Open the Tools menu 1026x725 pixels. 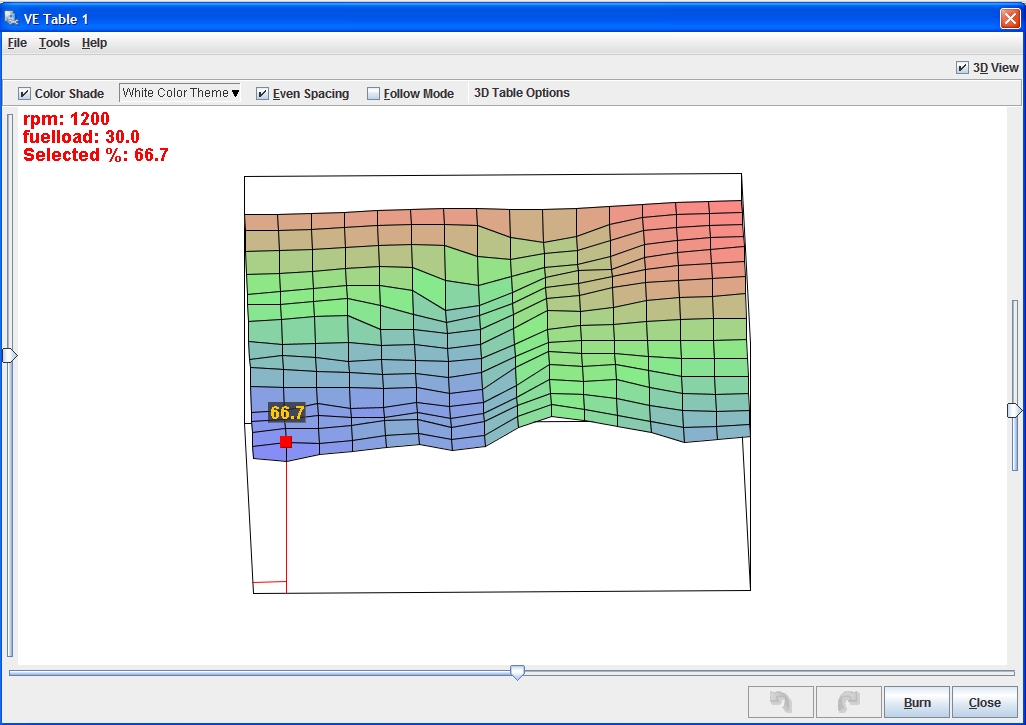pyautogui.click(x=54, y=43)
